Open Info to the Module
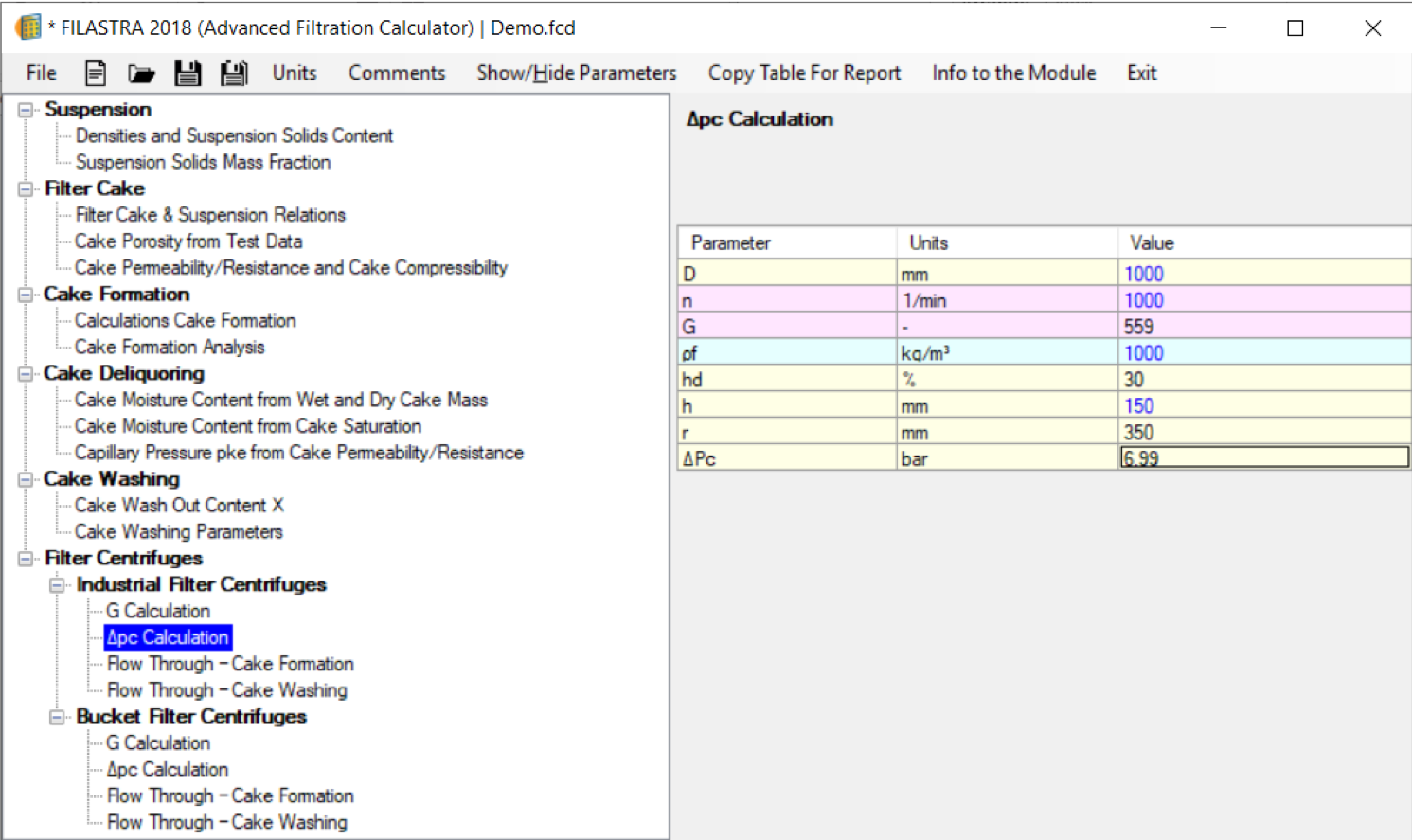This screenshot has width=1412, height=840. click(x=1013, y=73)
